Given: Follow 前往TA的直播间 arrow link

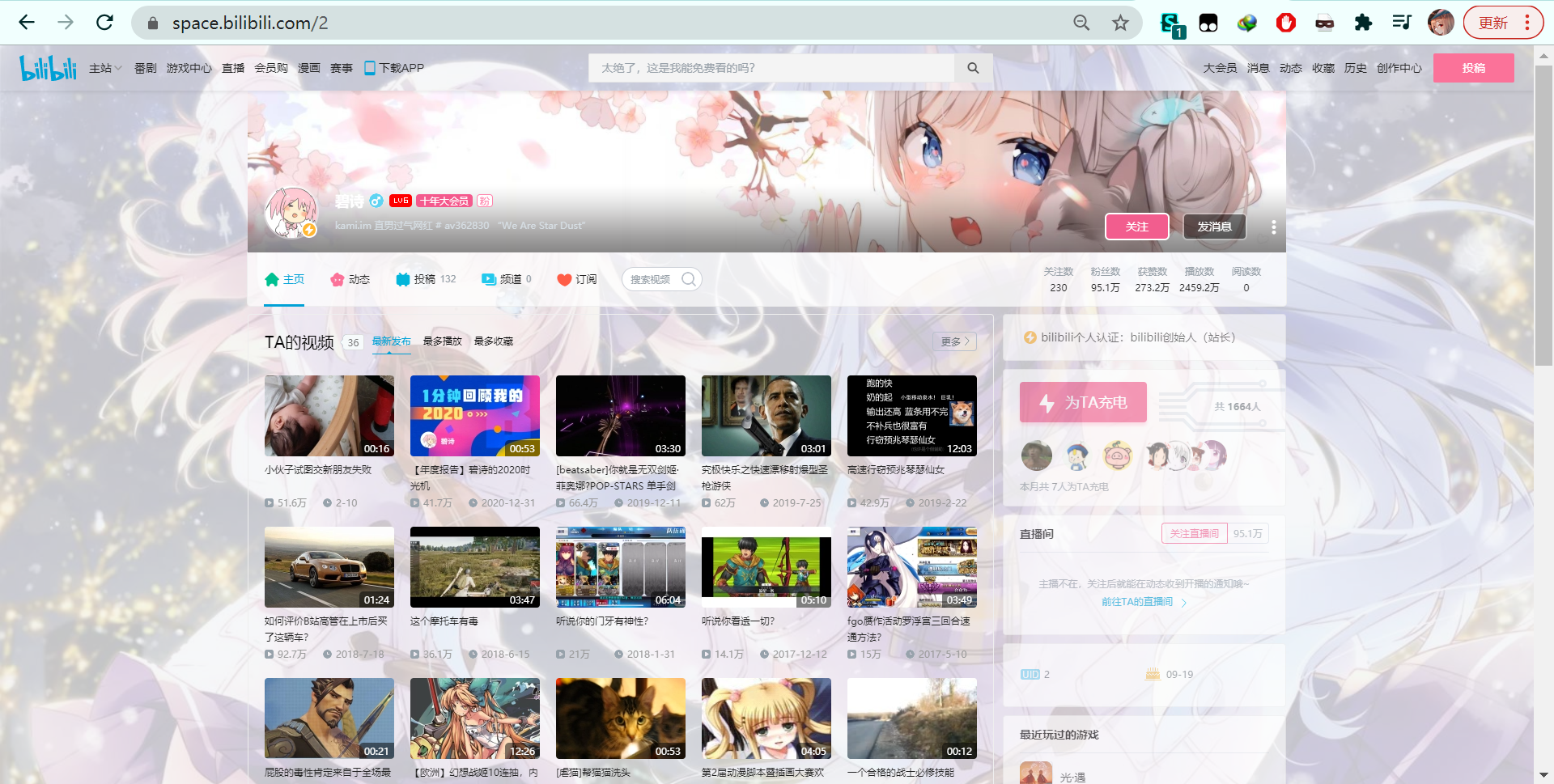Looking at the screenshot, I should click(x=1144, y=601).
